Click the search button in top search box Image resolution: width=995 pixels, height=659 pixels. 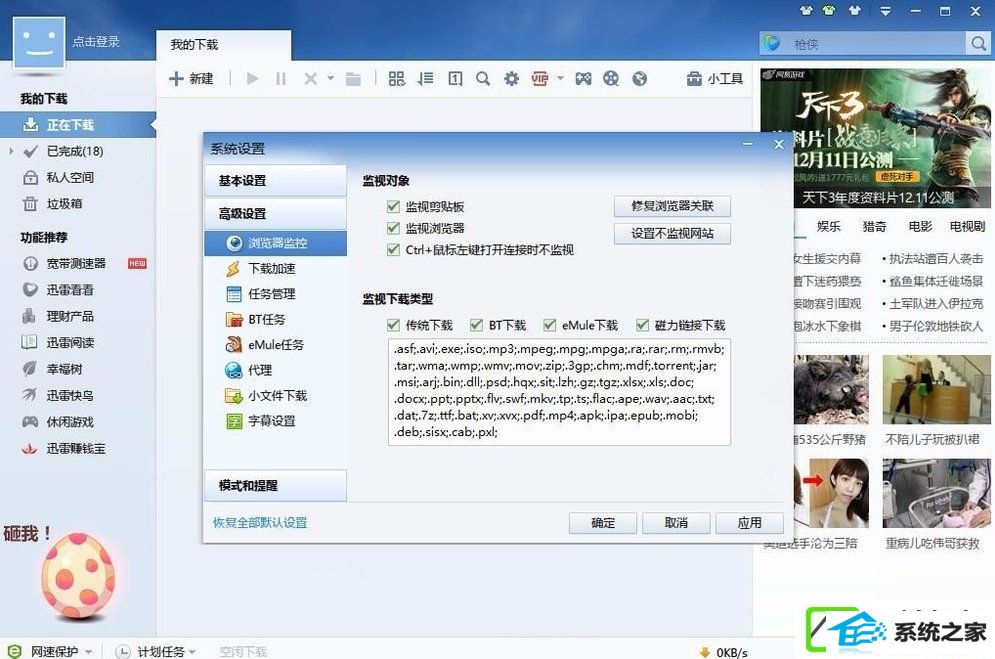tap(978, 43)
